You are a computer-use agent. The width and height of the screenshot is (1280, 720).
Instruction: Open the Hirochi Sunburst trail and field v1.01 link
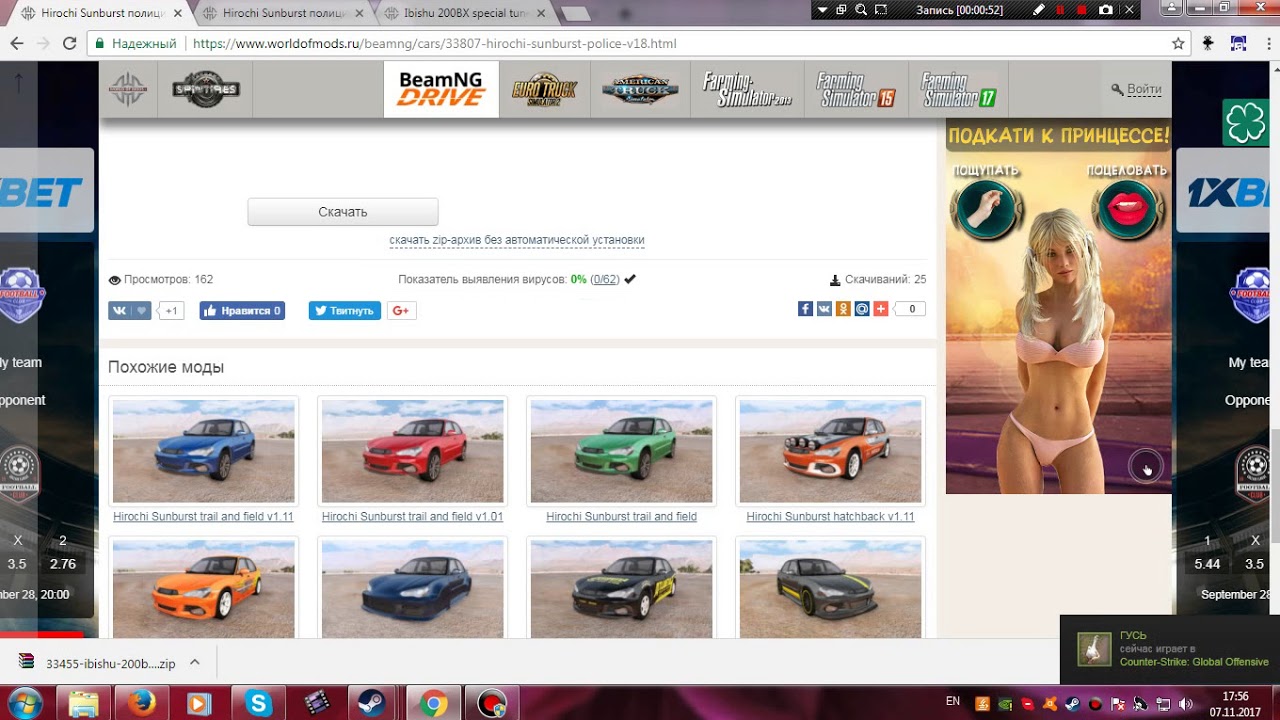coord(412,517)
